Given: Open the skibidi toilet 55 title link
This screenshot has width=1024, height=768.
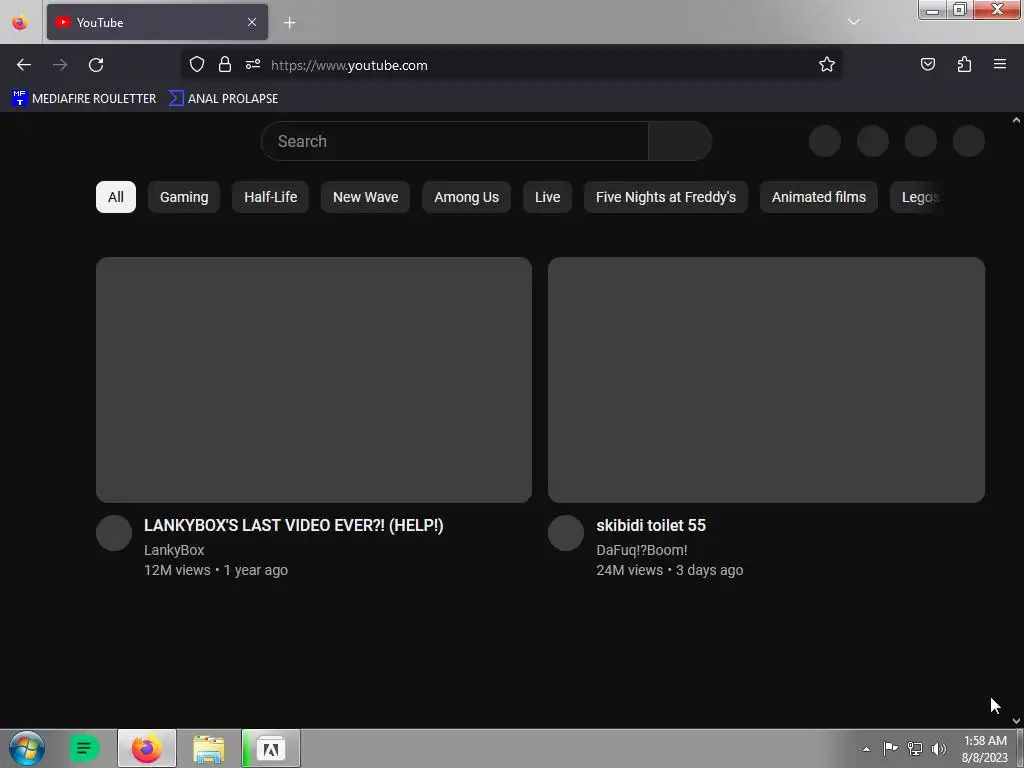Looking at the screenshot, I should tap(651, 526).
